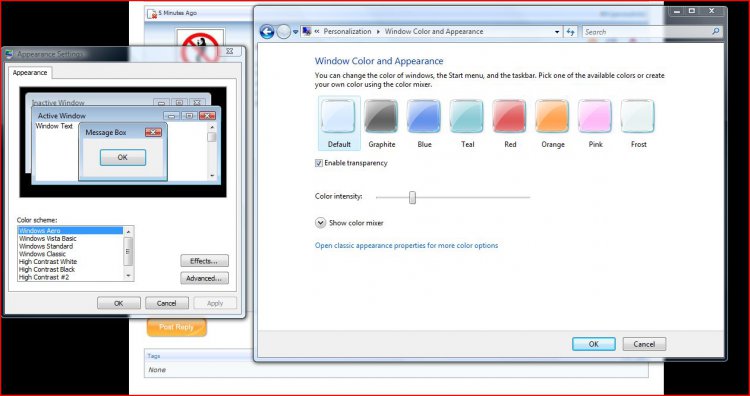Select Windows Vista Basic color scheme

tap(48, 238)
